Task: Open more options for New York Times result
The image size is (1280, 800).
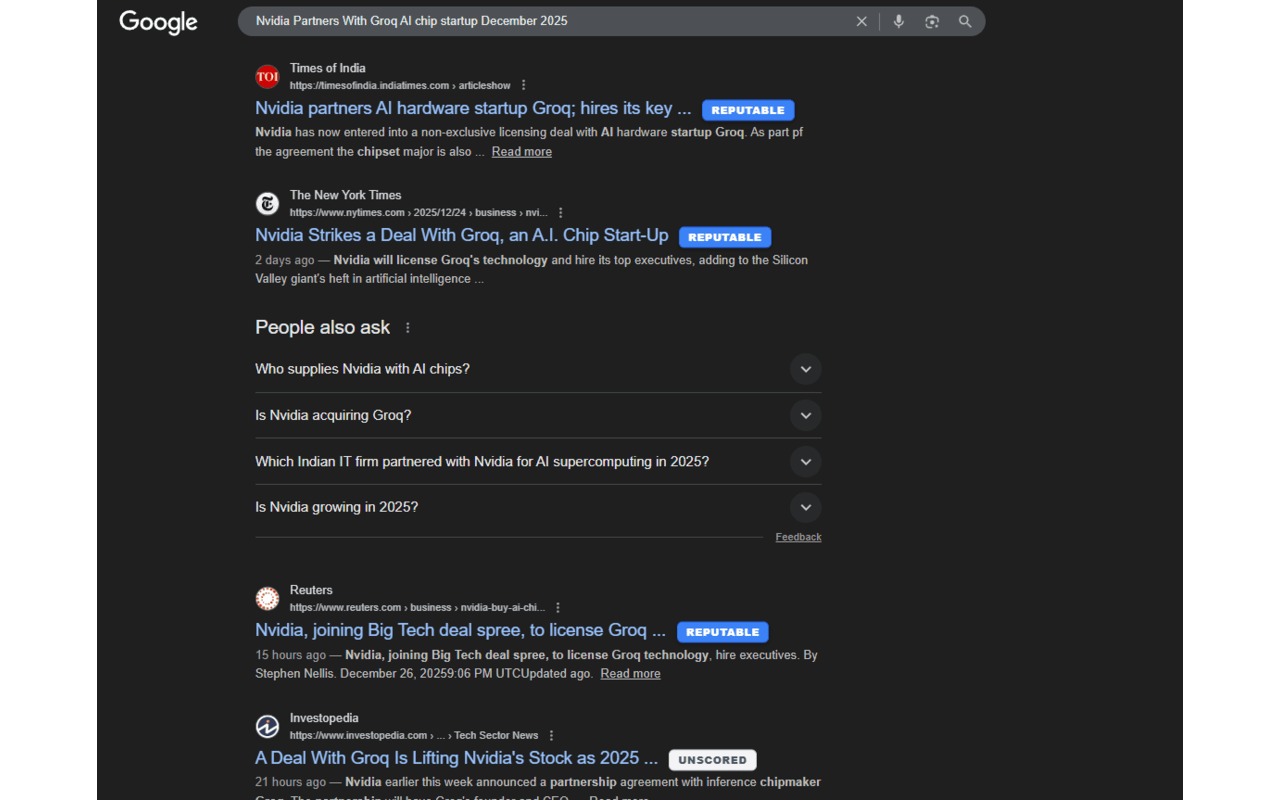Action: coord(561,213)
